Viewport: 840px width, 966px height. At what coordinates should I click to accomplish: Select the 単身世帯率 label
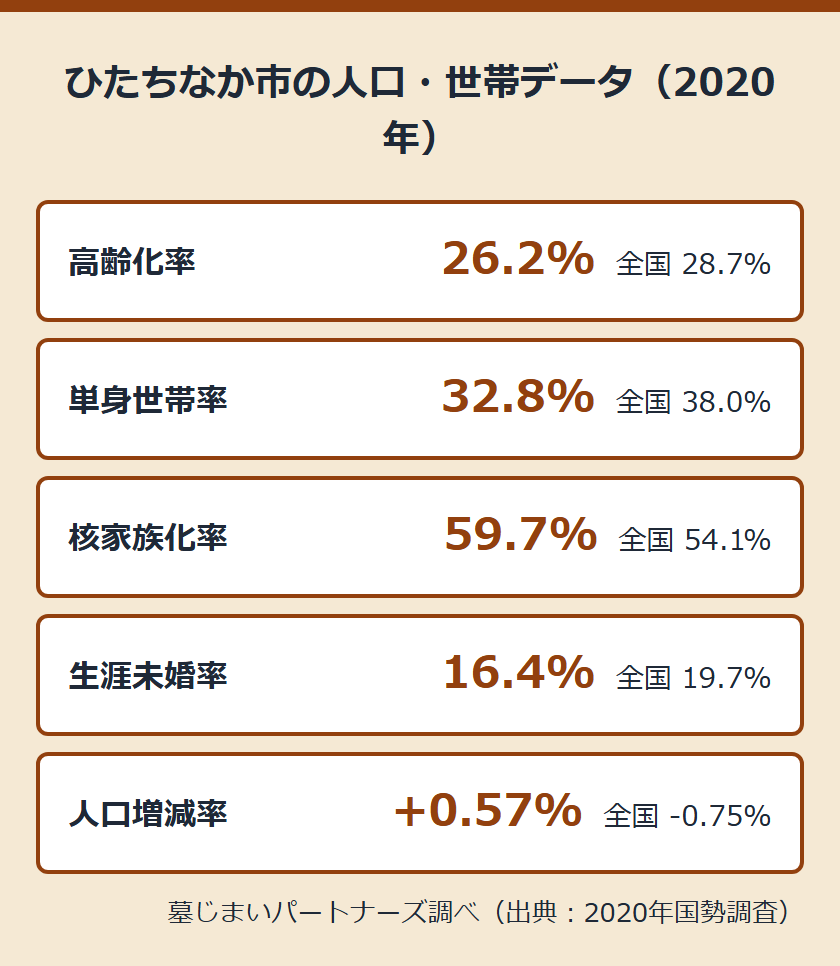148,400
